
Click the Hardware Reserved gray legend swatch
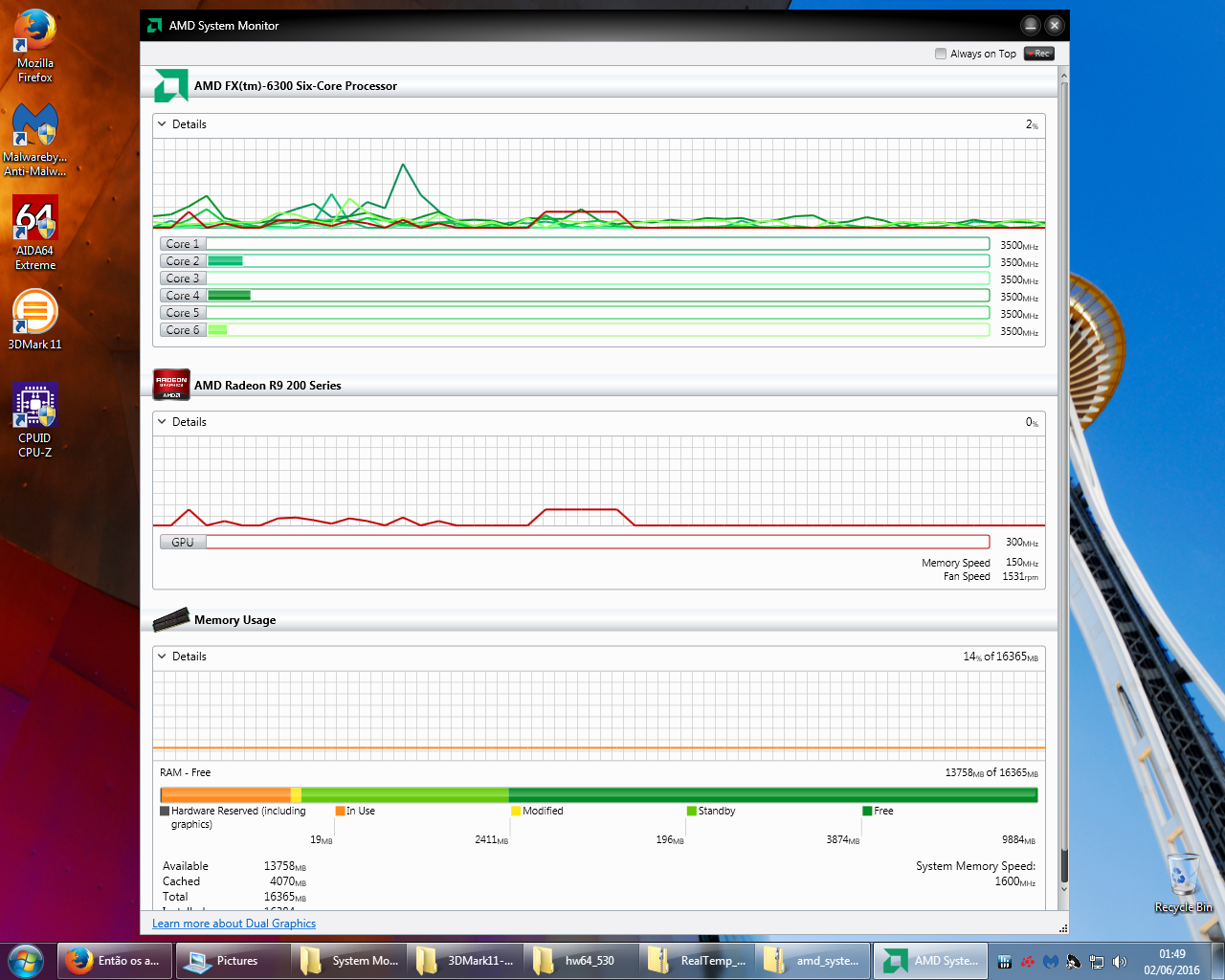[x=165, y=811]
